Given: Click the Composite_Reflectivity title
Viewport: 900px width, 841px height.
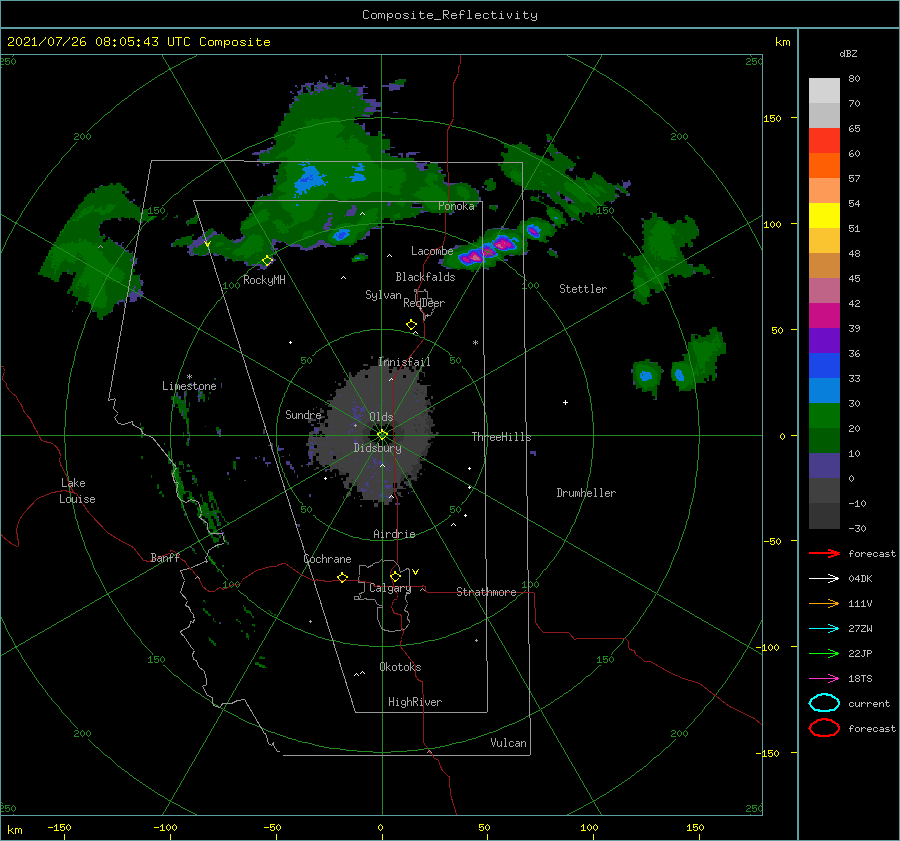Looking at the screenshot, I should tap(449, 15).
